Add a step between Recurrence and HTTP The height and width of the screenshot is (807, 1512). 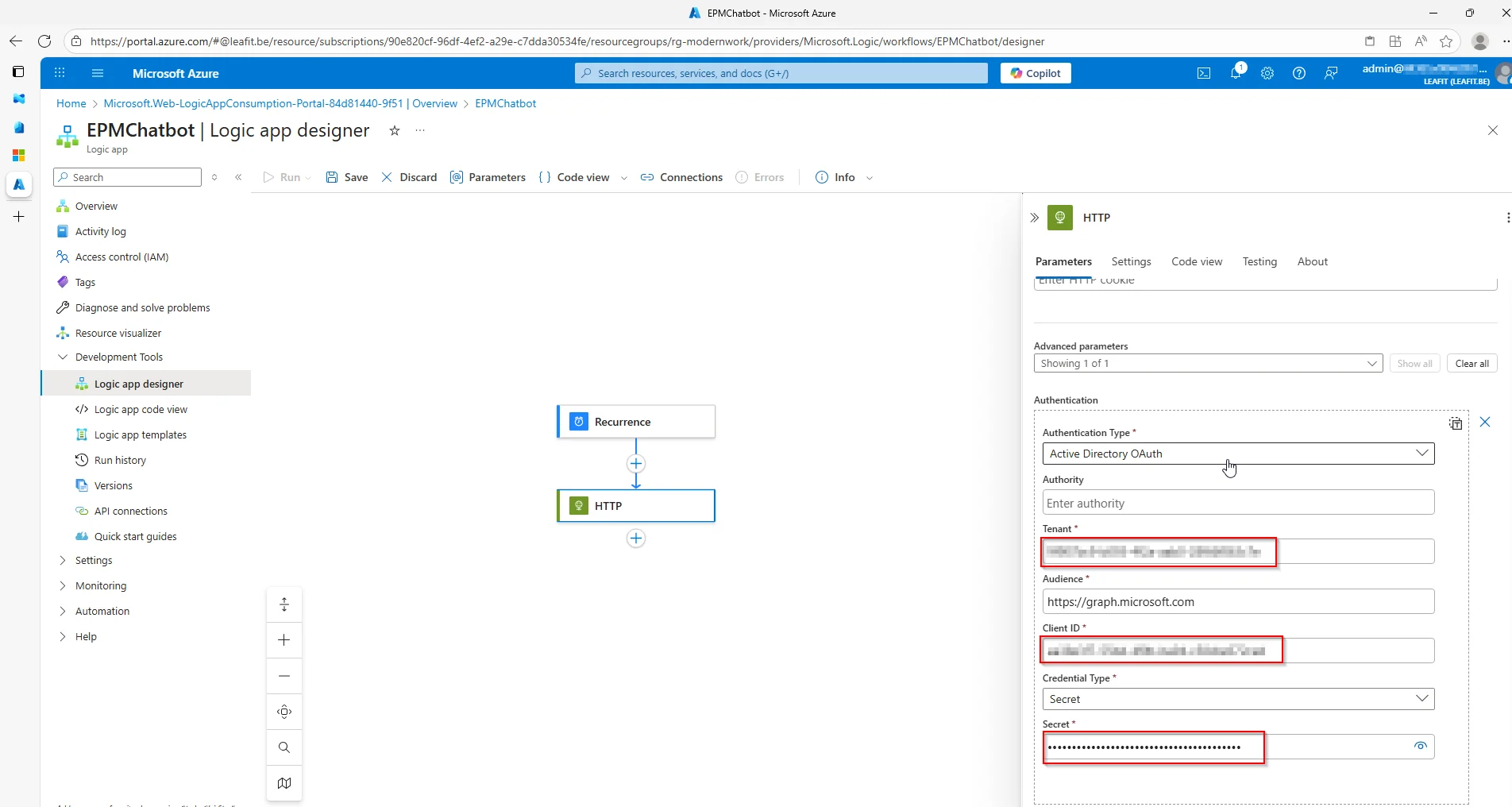click(x=636, y=464)
